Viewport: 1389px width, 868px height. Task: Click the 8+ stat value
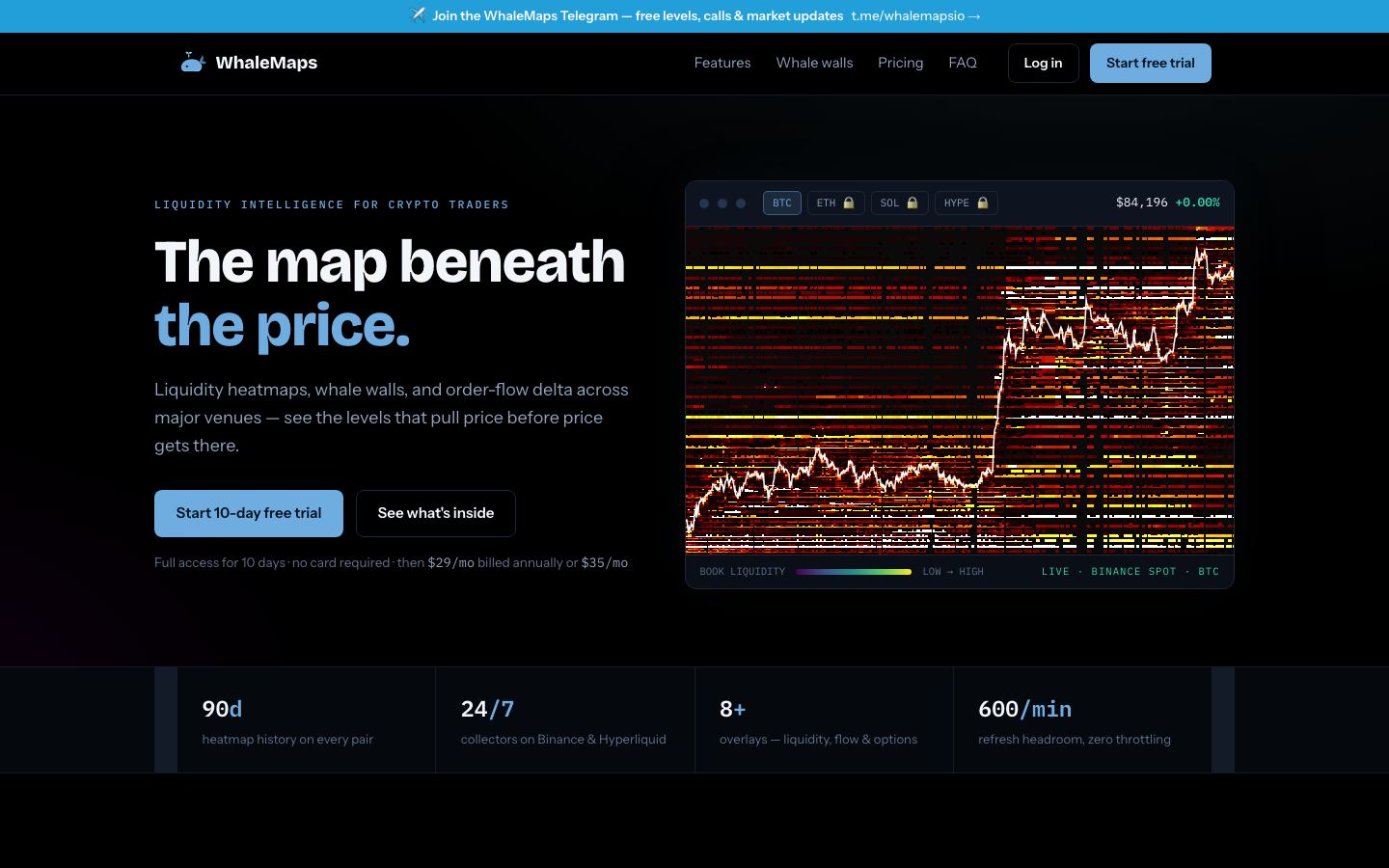pos(732,709)
